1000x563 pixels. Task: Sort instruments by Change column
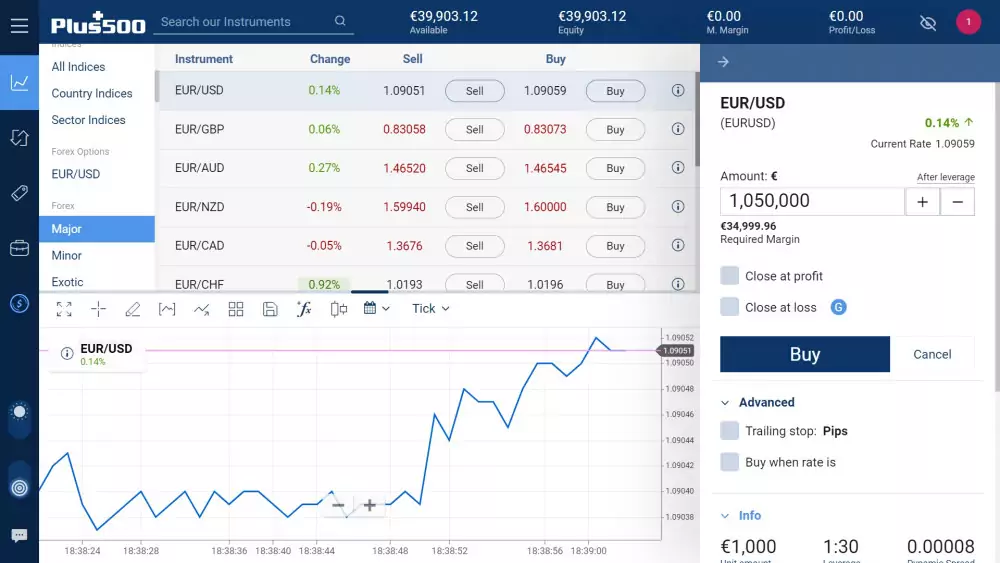click(330, 59)
